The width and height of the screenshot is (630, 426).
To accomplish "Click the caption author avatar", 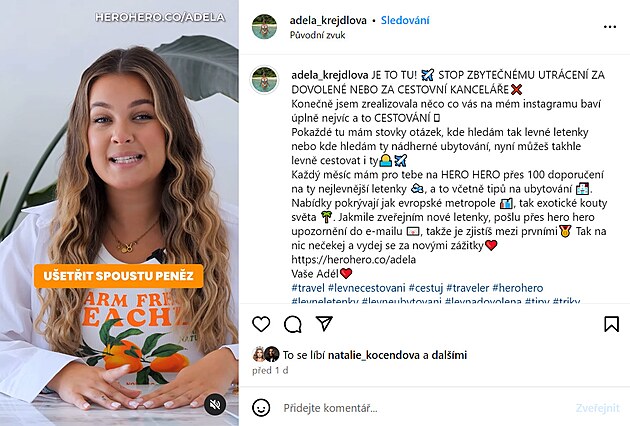I will point(264,79).
